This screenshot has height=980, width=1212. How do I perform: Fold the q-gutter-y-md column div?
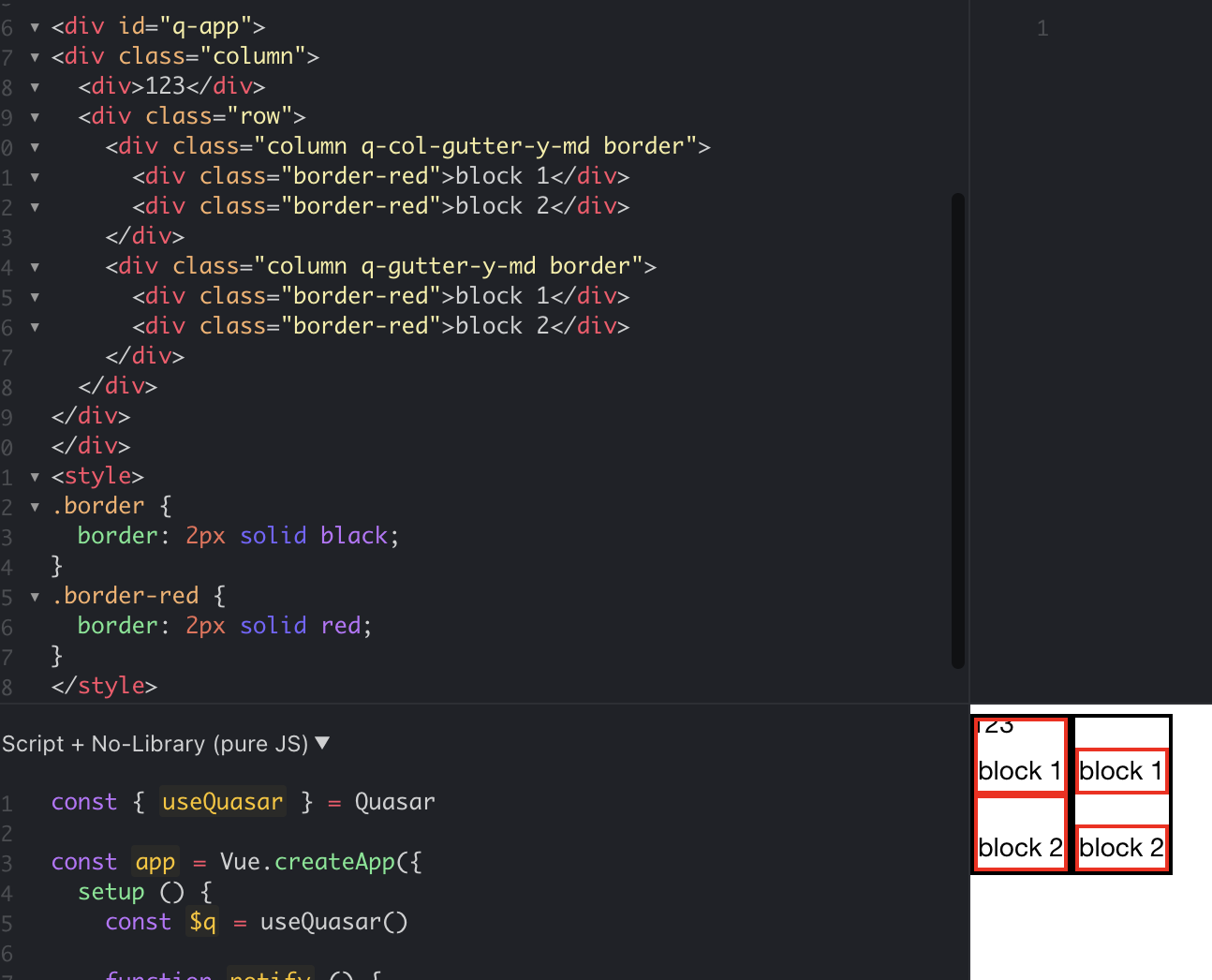coord(34,268)
